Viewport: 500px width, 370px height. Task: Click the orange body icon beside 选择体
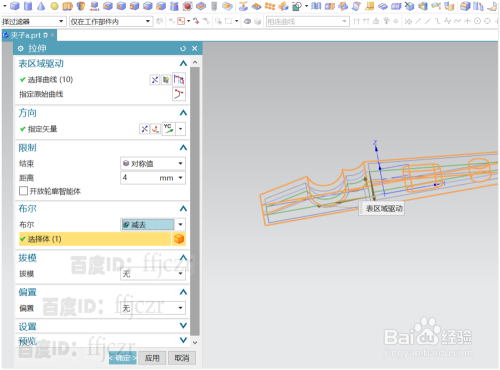click(179, 239)
